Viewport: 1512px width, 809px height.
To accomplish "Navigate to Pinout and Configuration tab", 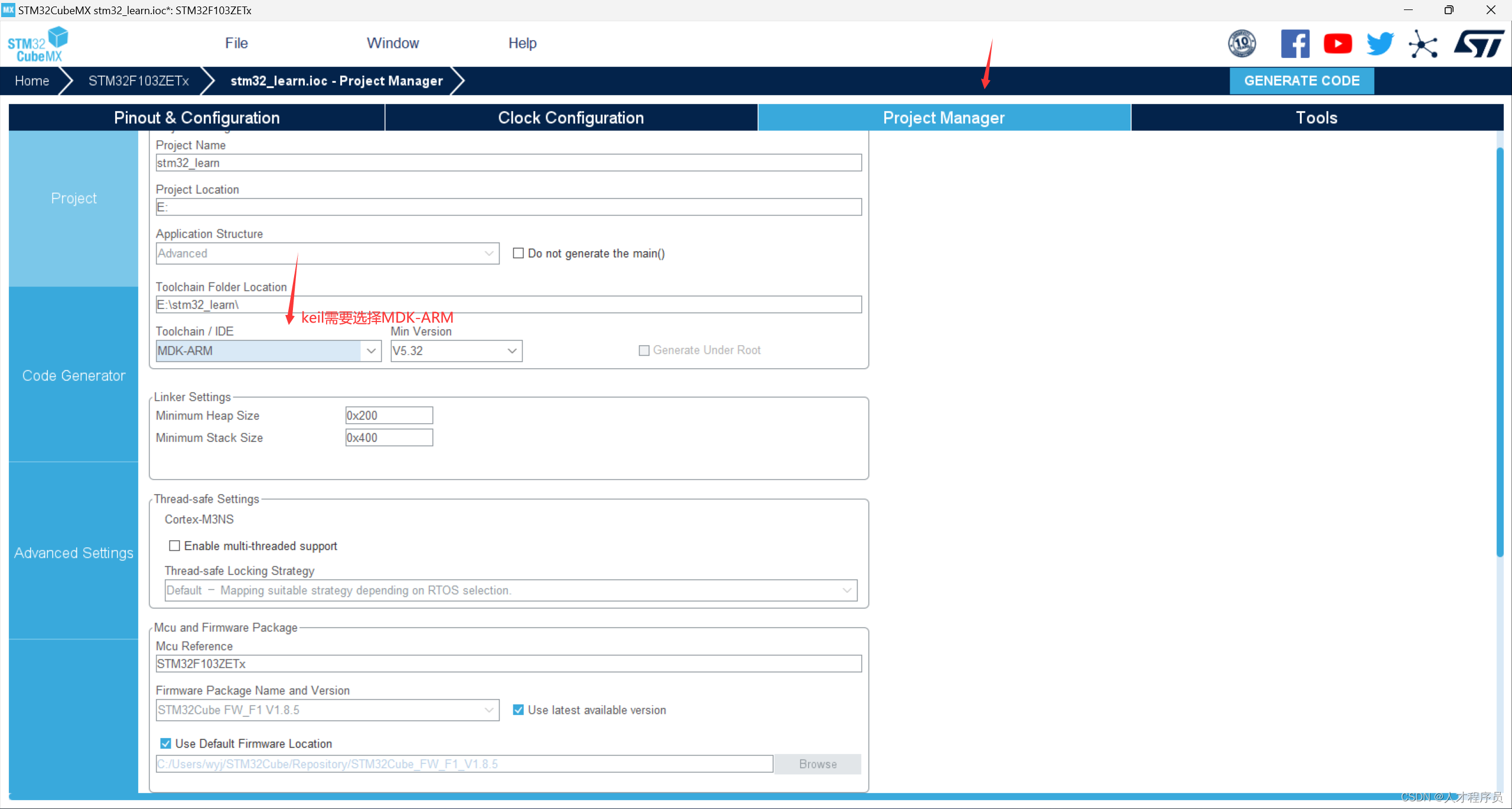I will (196, 117).
